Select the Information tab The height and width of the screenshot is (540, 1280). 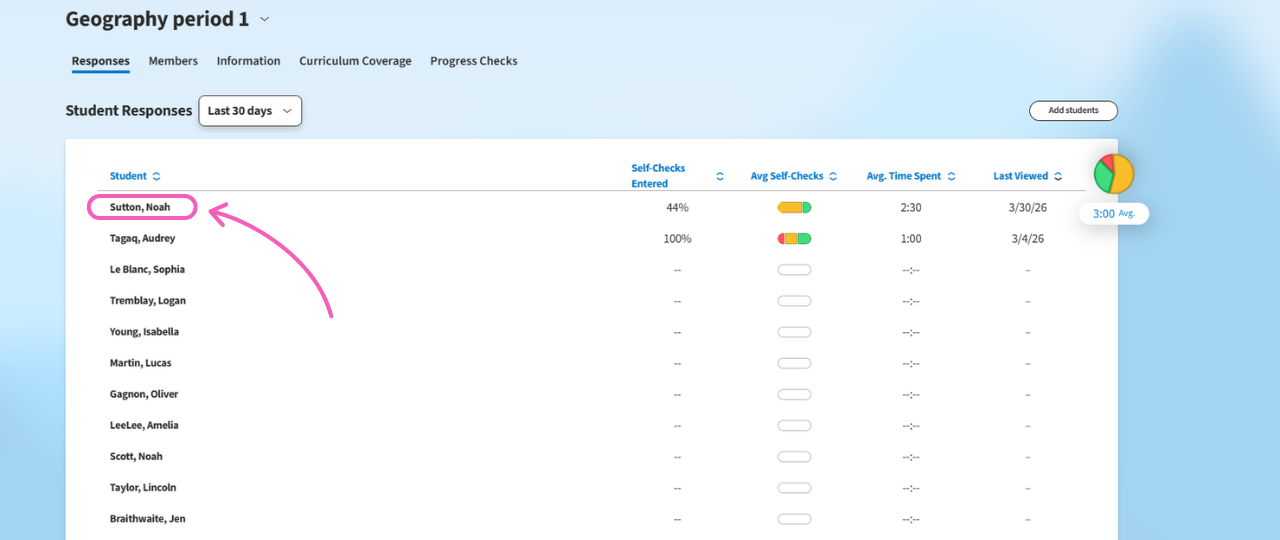tap(248, 61)
